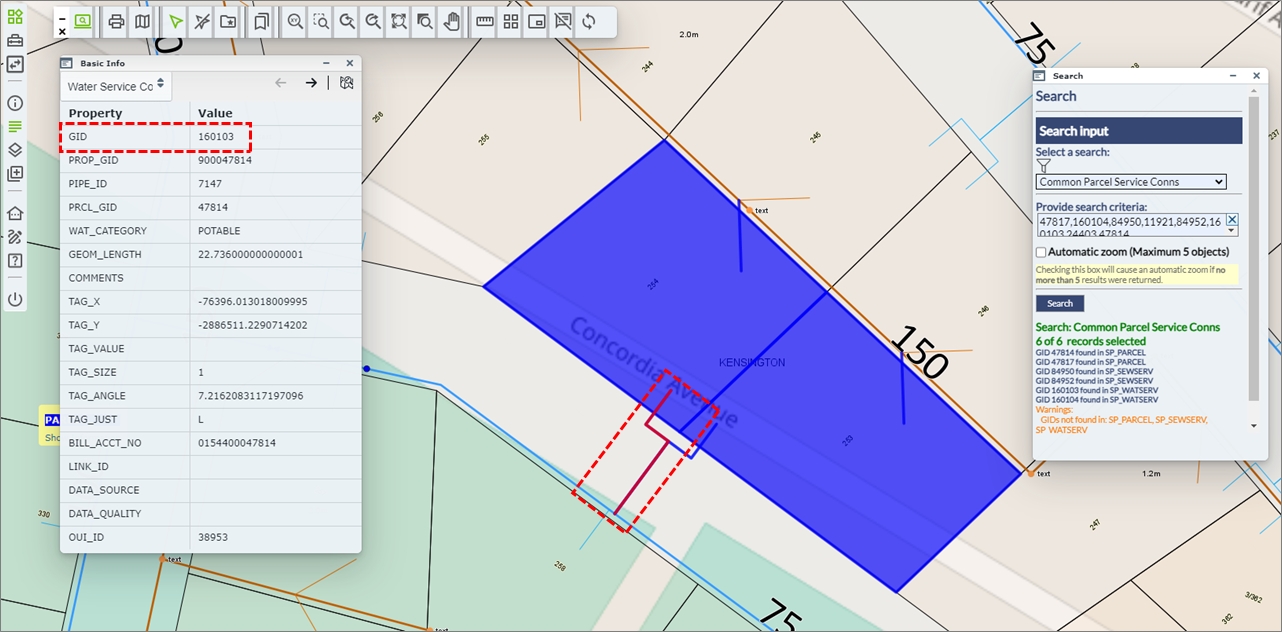This screenshot has height=632, width=1282.
Task: Click the zoom to full extent icon
Action: 399,22
